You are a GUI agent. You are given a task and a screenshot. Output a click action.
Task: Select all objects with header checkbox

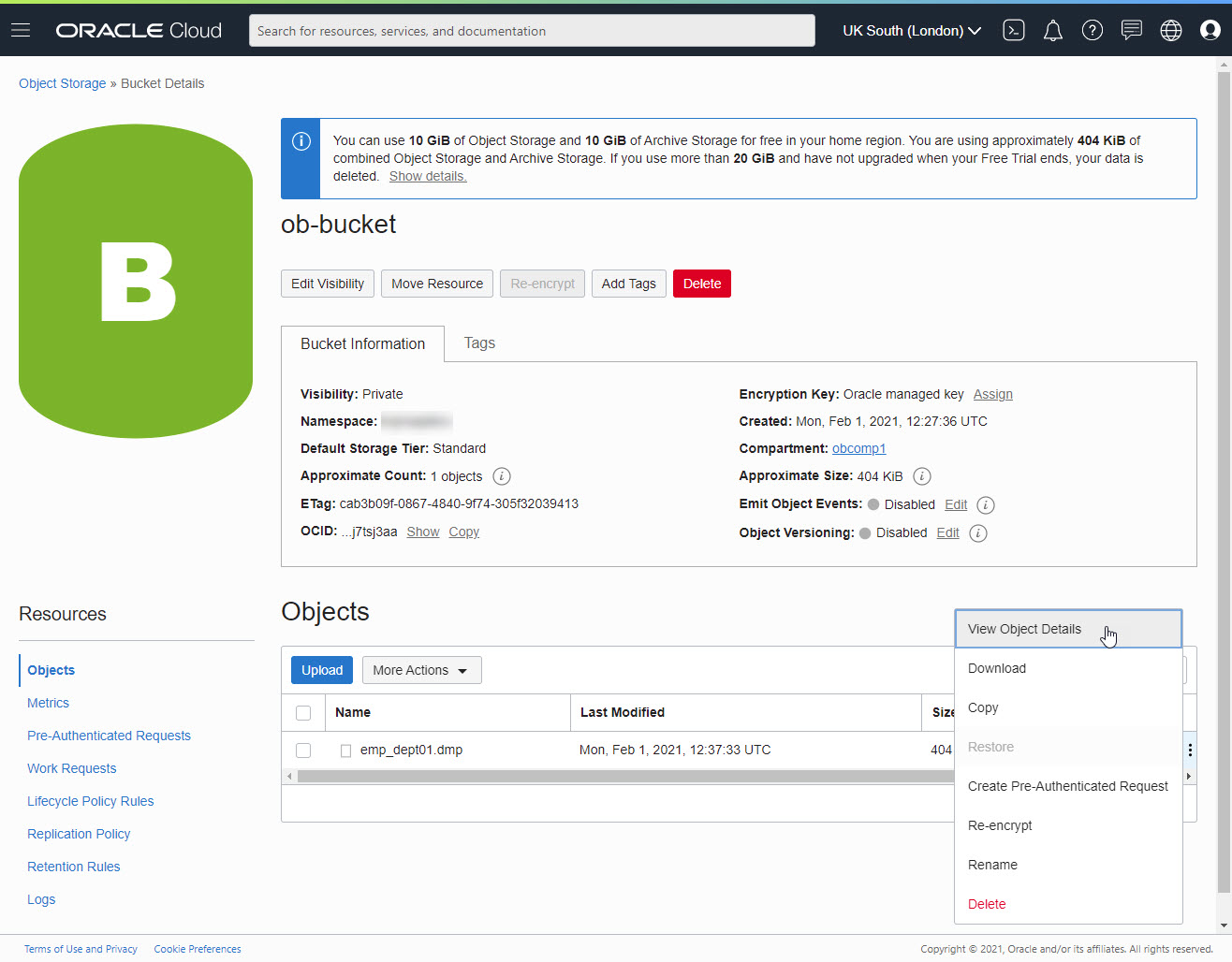click(x=303, y=713)
